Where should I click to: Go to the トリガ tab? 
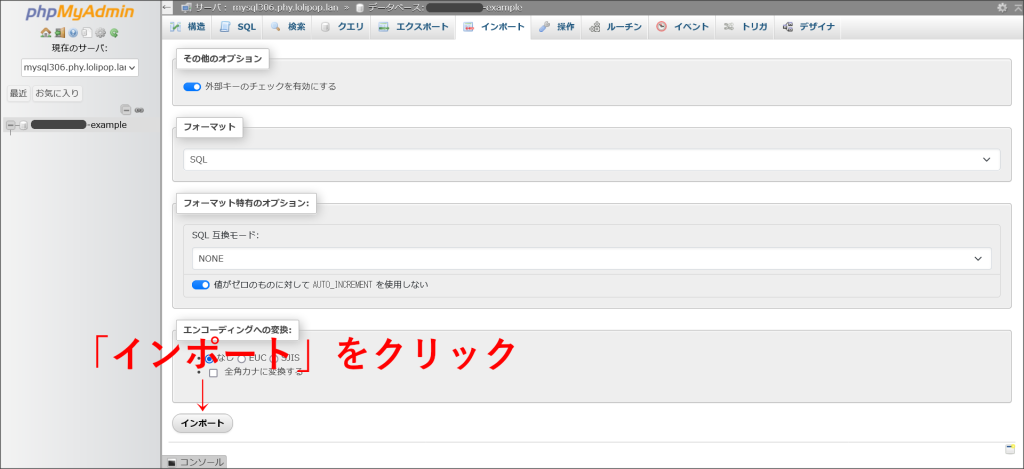(745, 27)
